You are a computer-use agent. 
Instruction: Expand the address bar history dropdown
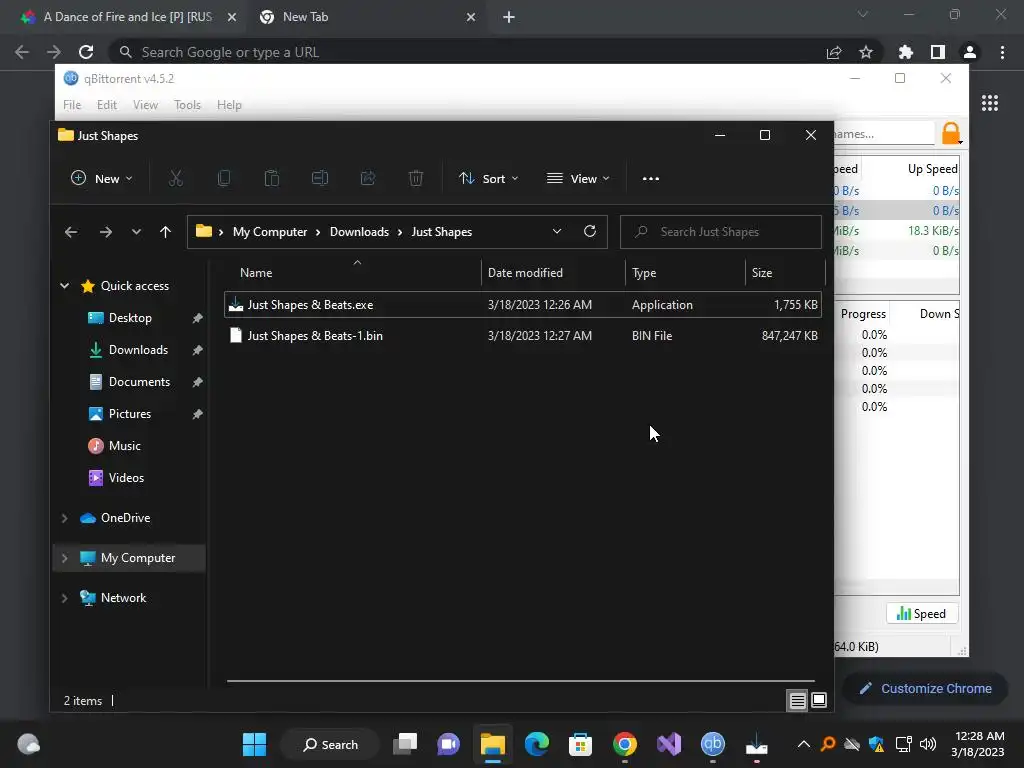point(557,231)
